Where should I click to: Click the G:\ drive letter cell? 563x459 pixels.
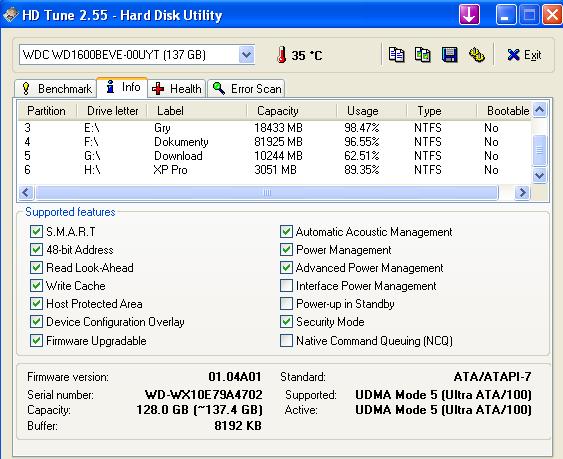(92, 156)
